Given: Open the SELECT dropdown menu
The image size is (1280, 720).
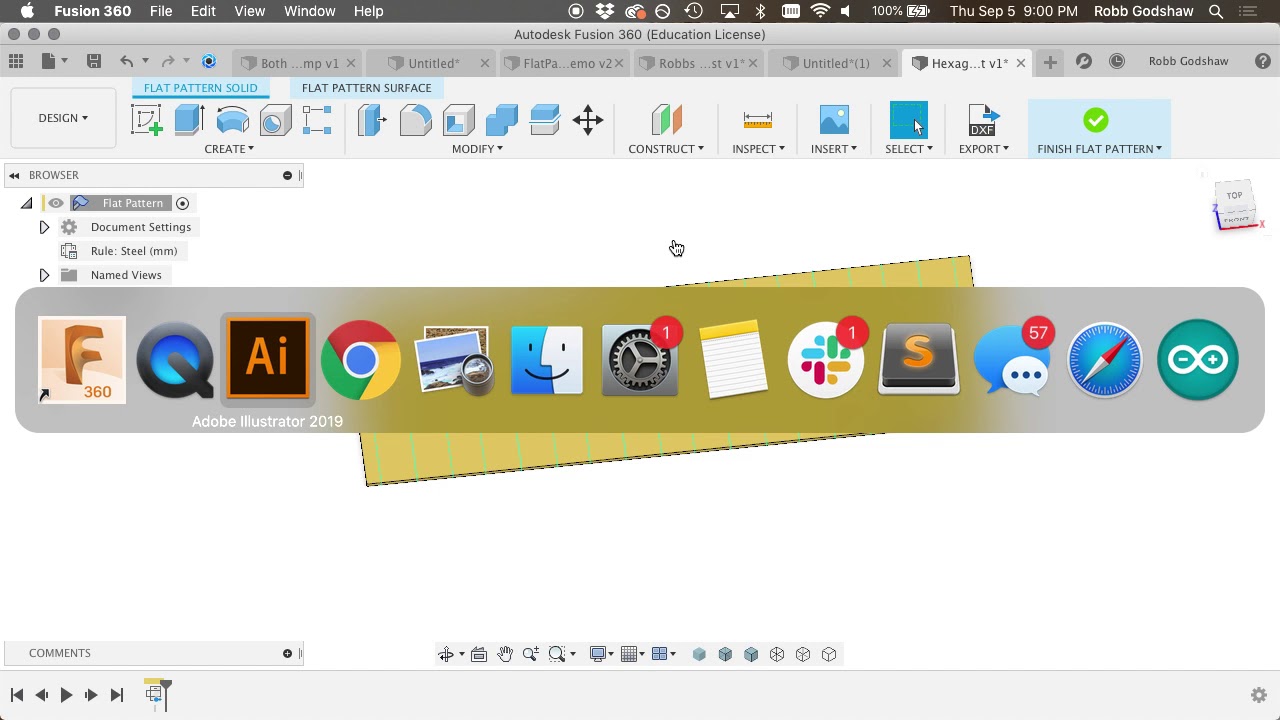Looking at the screenshot, I should click(909, 149).
